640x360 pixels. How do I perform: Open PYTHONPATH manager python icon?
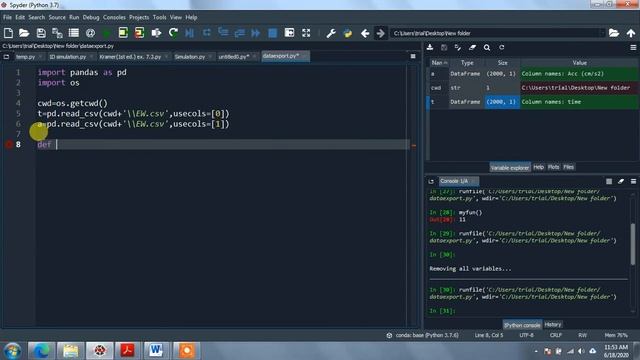click(x=347, y=33)
